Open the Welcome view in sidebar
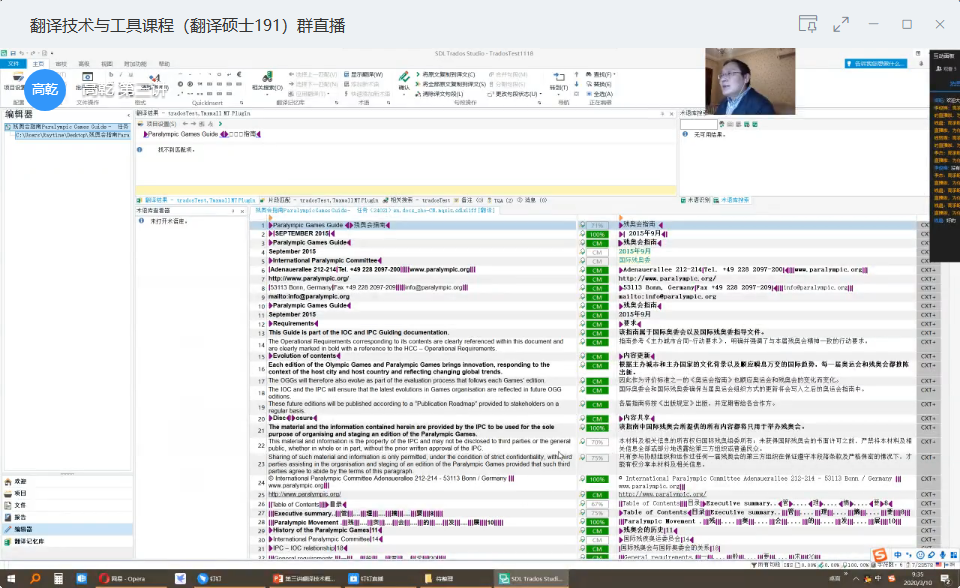This screenshot has height=588, width=960. pyautogui.click(x=21, y=481)
